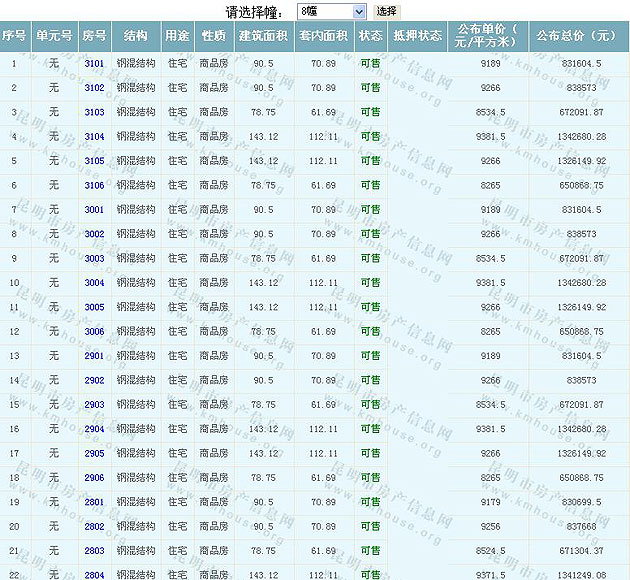Open room 2905 details link

click(94, 453)
